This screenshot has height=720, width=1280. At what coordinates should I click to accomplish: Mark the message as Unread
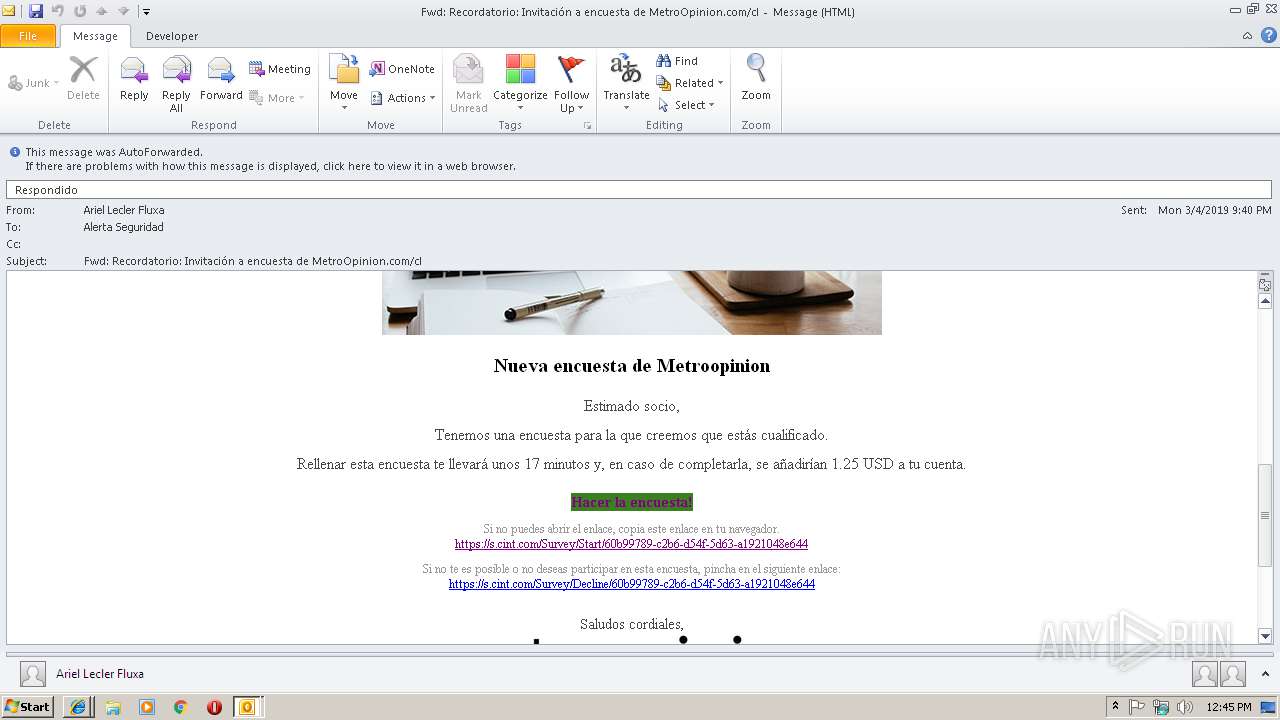coord(468,84)
